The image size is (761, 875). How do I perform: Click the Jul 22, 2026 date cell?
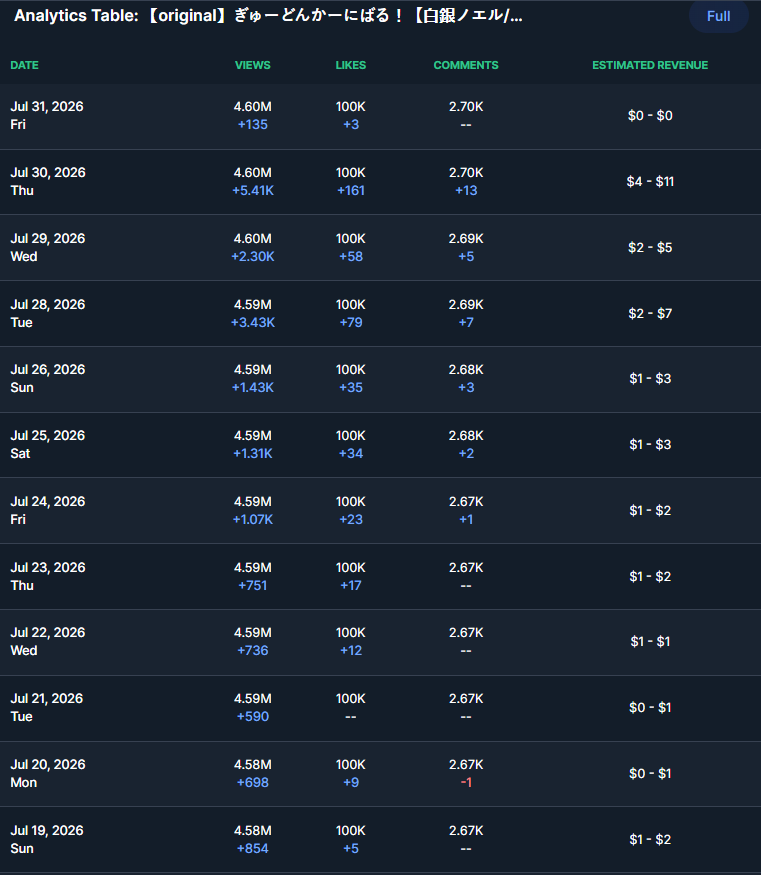pos(48,641)
